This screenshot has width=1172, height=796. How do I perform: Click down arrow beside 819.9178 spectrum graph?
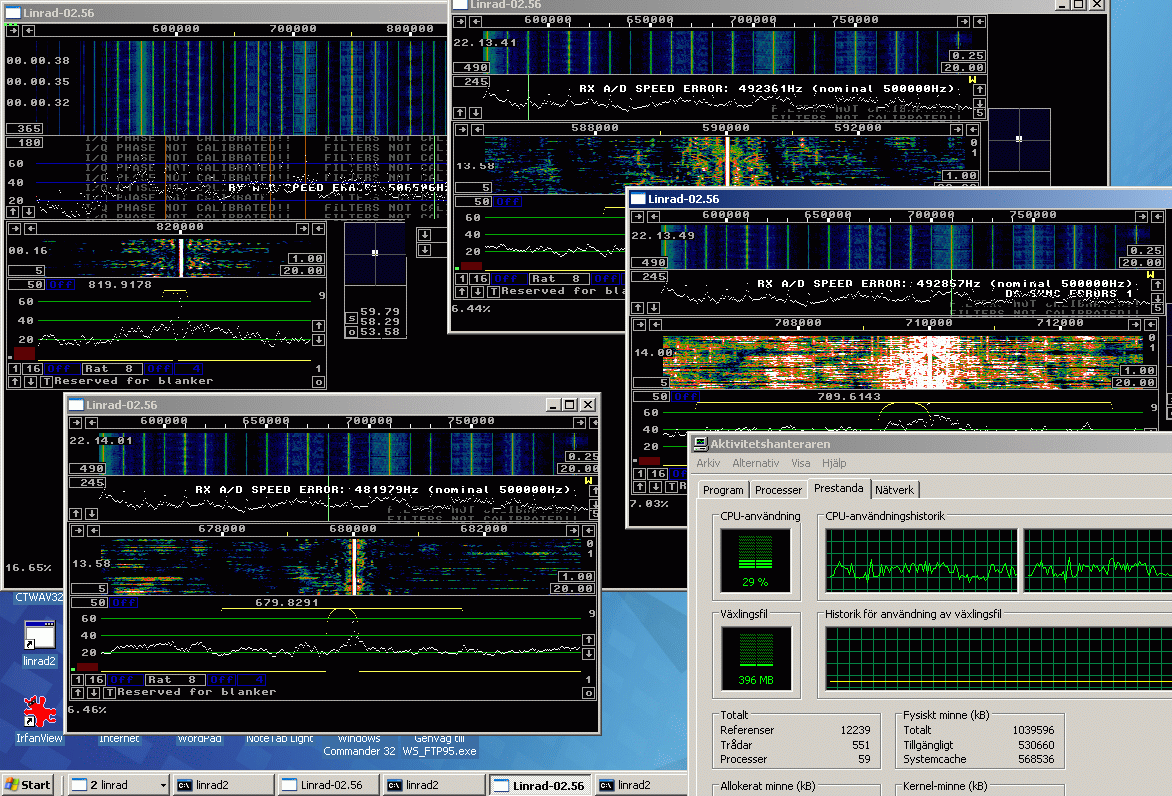pyautogui.click(x=318, y=339)
